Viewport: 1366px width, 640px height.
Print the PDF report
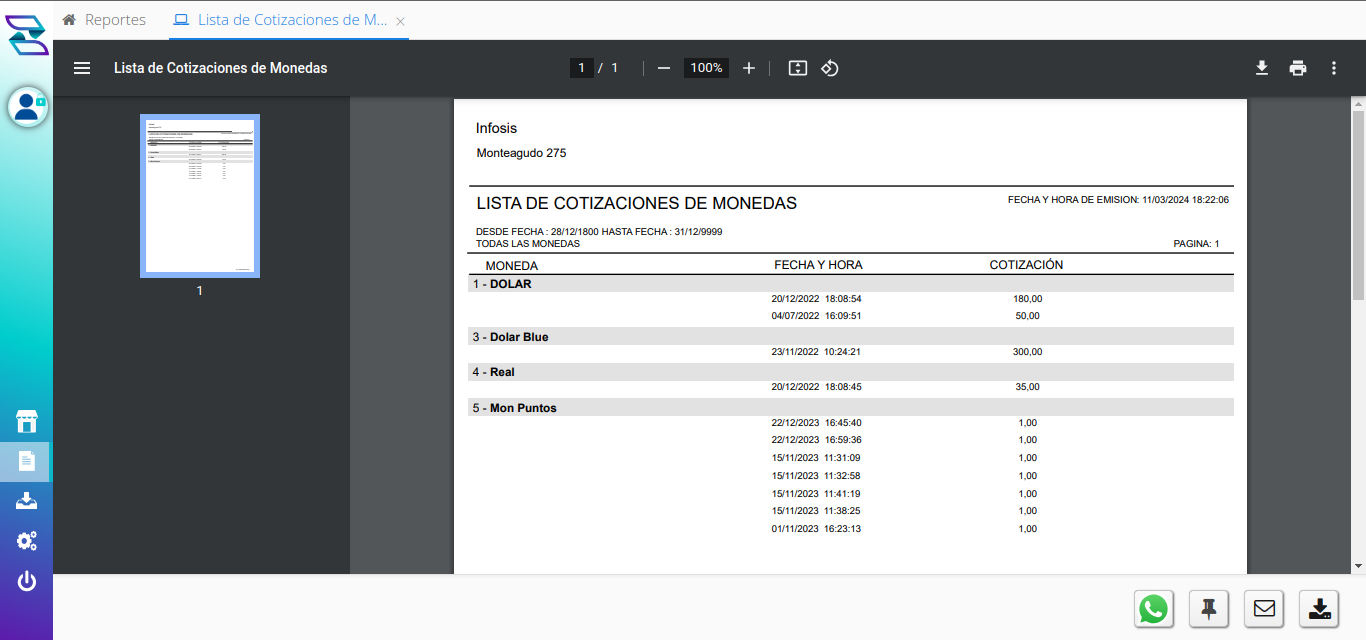tap(1298, 68)
